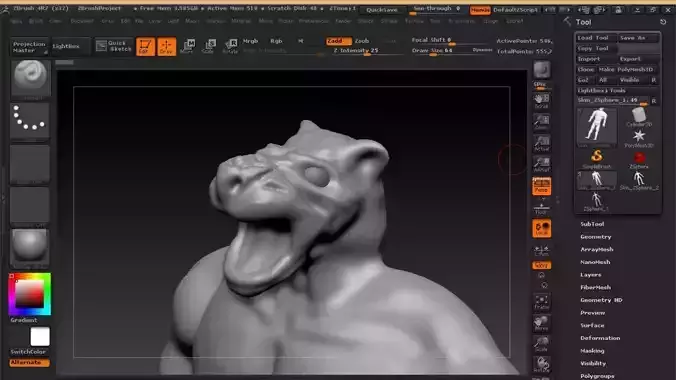This screenshot has width=676, height=380.
Task: Click Export button in Tool panel
Action: [638, 59]
